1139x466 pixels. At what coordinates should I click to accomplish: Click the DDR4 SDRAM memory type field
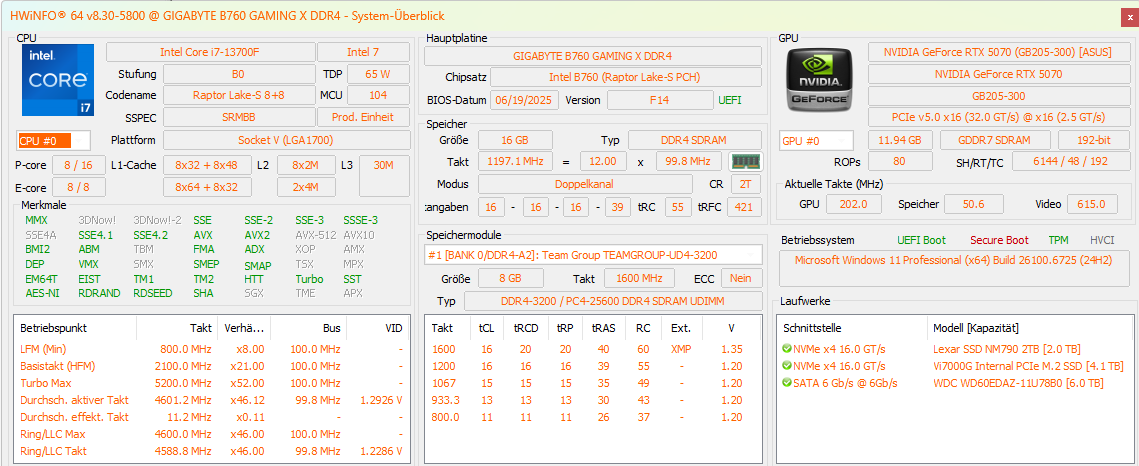click(x=695, y=140)
